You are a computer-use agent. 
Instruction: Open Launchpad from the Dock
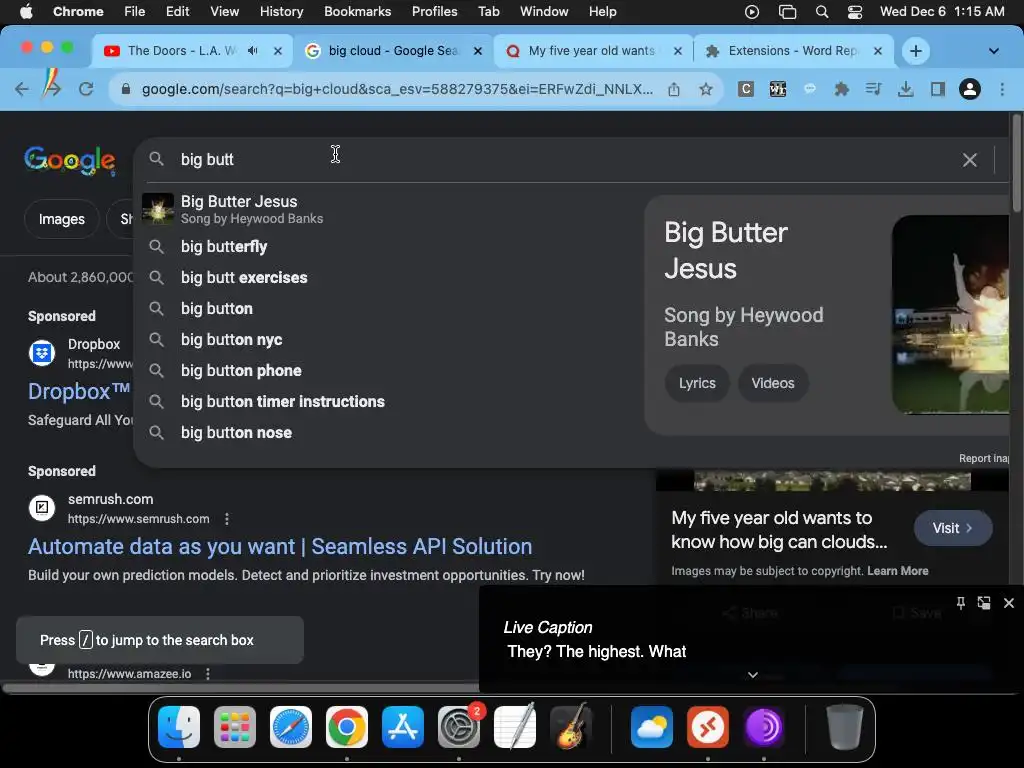(234, 727)
